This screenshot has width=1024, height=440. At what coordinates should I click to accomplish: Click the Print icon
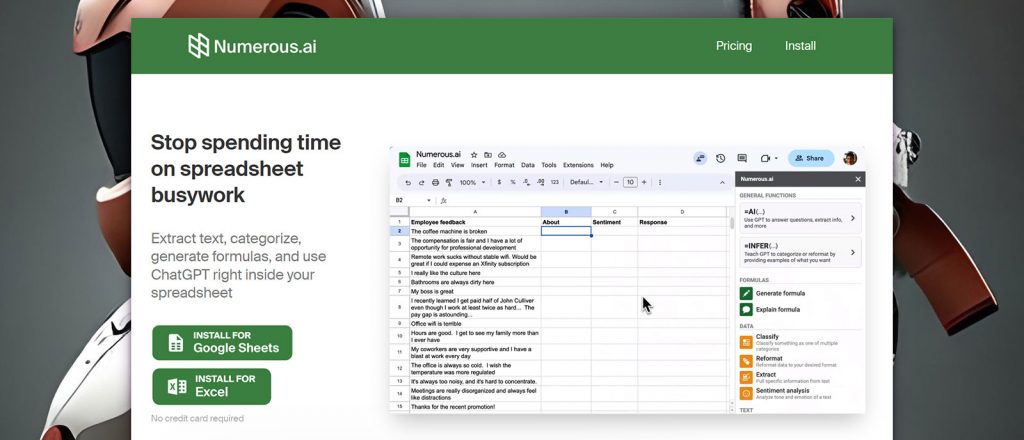click(x=435, y=183)
